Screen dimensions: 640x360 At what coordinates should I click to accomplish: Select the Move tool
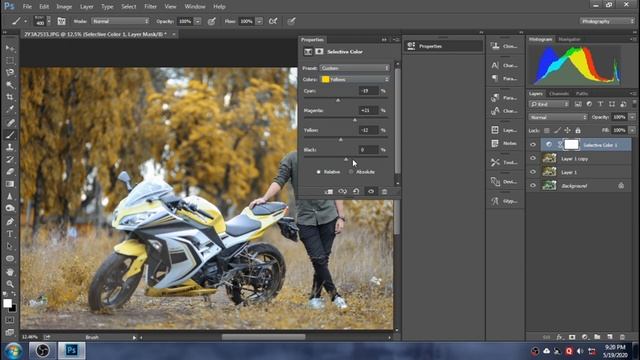pos(10,48)
